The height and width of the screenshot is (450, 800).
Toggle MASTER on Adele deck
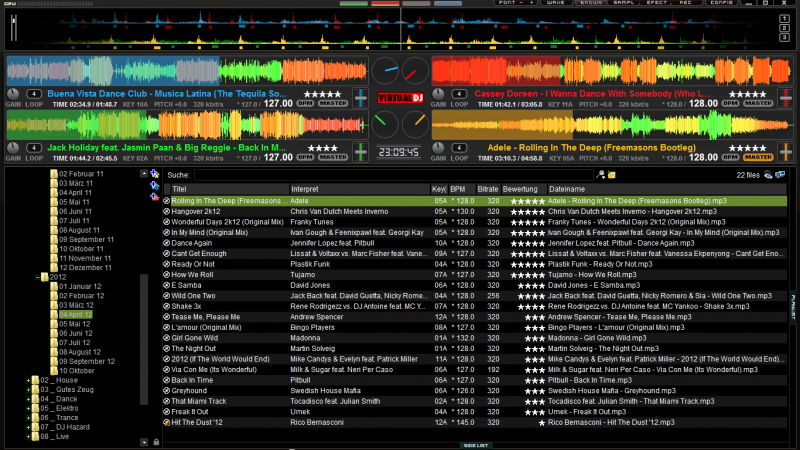click(758, 158)
